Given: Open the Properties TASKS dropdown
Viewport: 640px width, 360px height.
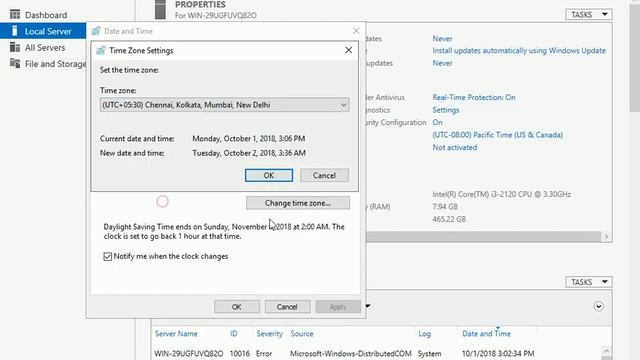Looking at the screenshot, I should [589, 14].
